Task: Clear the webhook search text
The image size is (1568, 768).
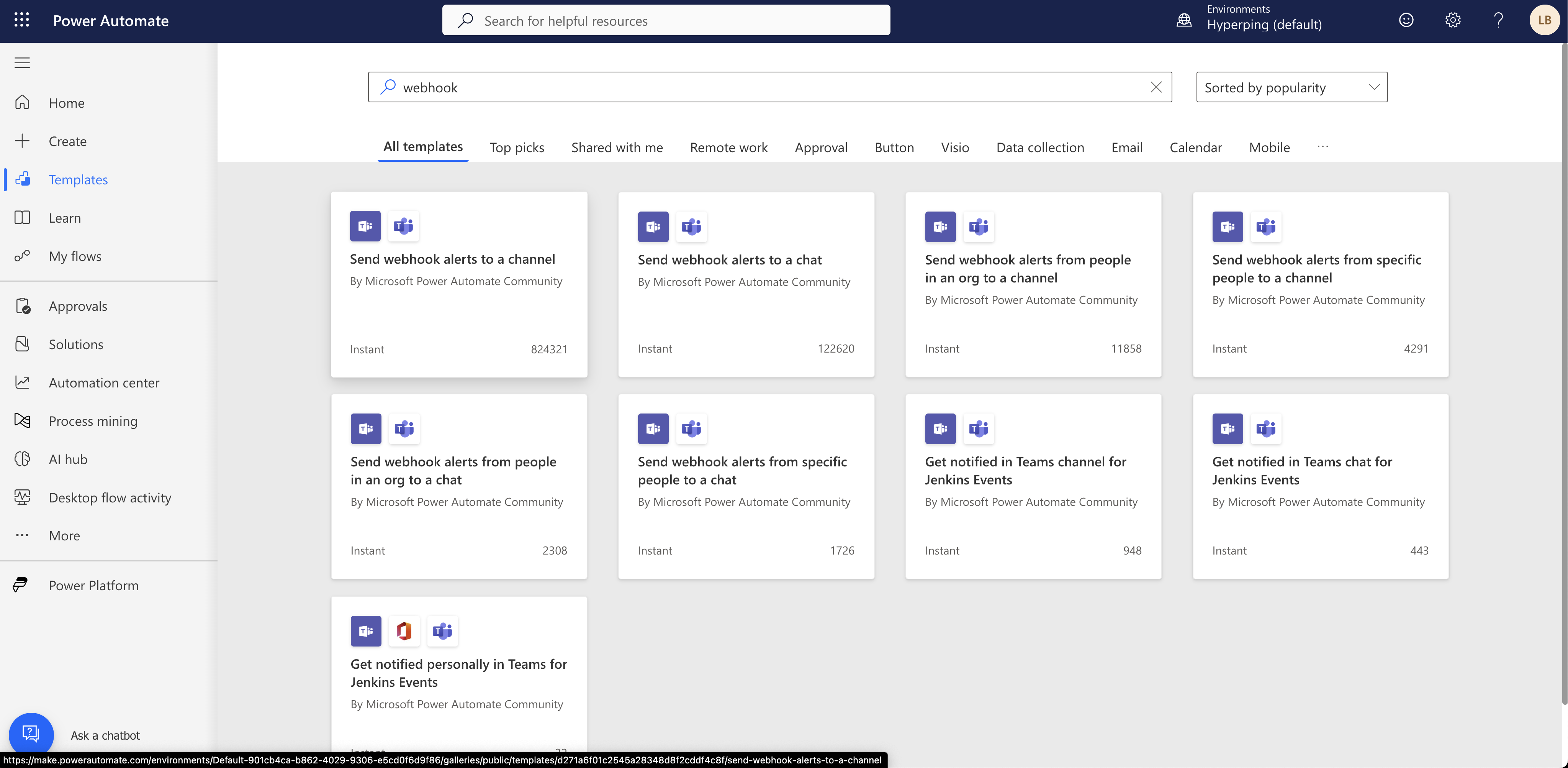Action: (x=1156, y=87)
